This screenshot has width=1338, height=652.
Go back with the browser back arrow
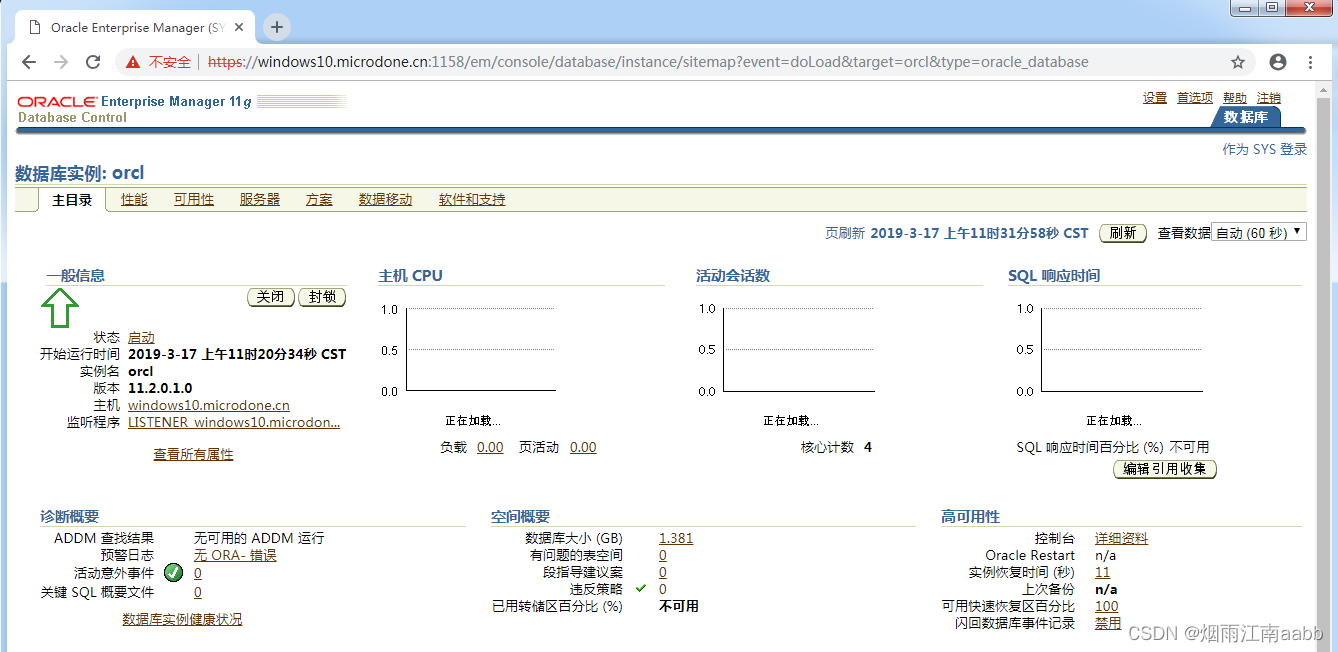tap(28, 62)
